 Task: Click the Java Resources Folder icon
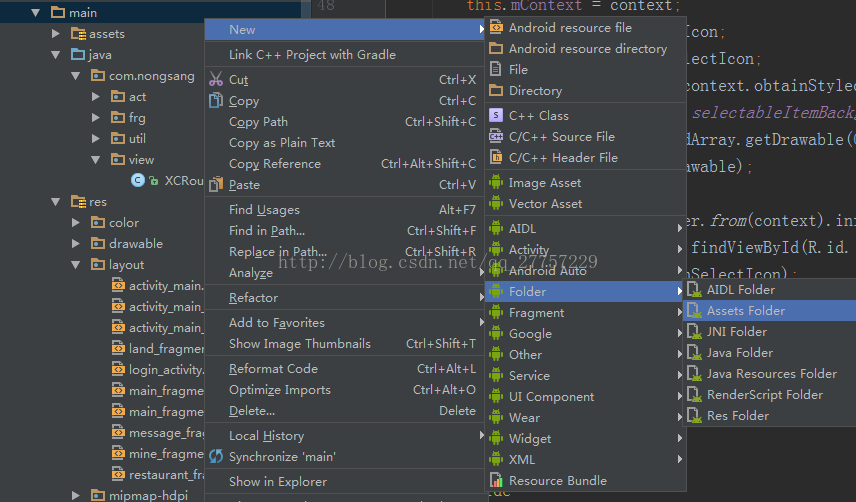click(694, 374)
